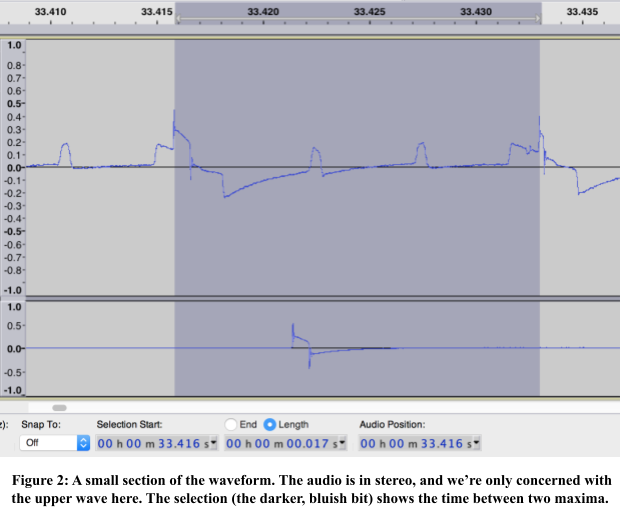Viewport: 620px width, 531px height.
Task: Click the Audio Position time field
Action: point(414,443)
